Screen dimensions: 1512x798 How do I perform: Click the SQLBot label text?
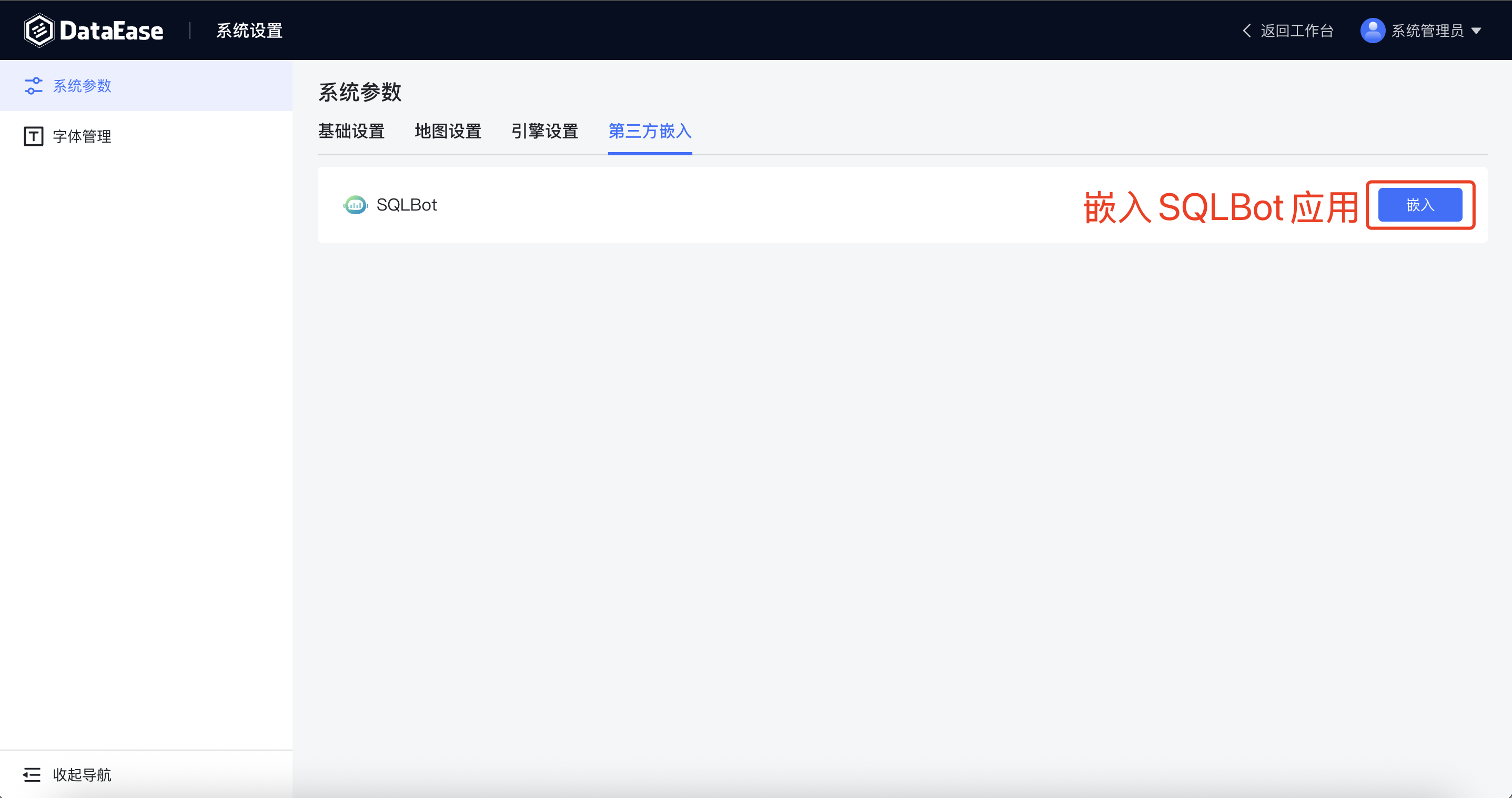406,205
